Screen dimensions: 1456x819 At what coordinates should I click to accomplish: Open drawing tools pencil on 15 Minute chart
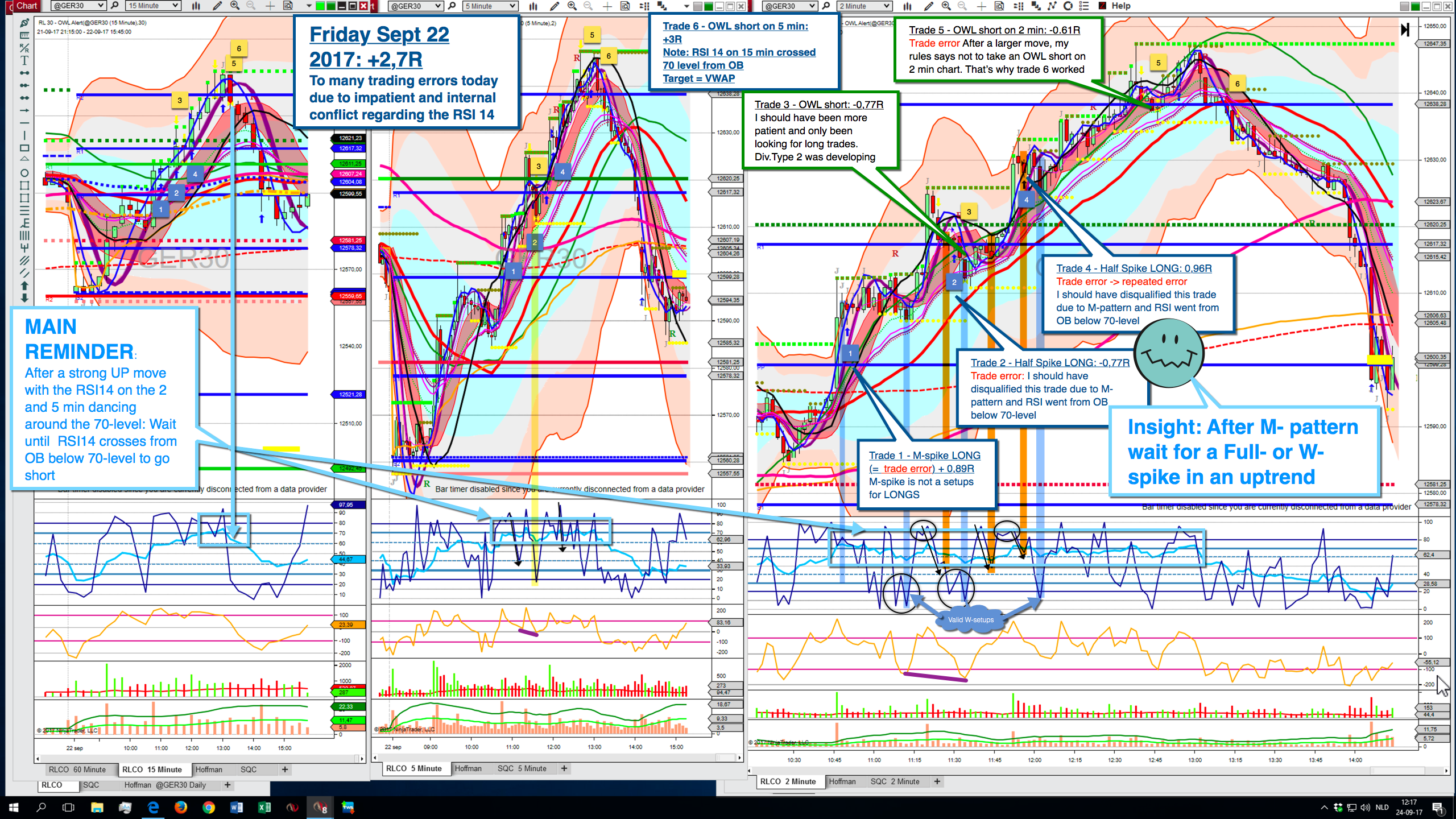tap(217, 6)
